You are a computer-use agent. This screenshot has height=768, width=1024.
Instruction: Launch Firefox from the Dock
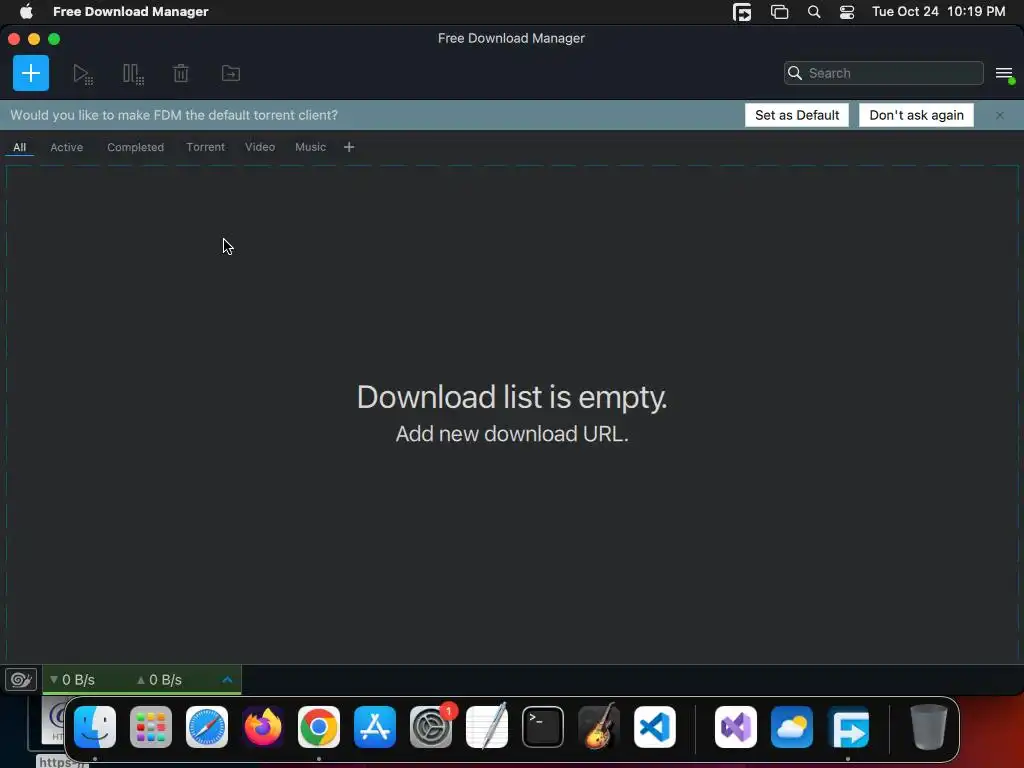click(x=263, y=726)
